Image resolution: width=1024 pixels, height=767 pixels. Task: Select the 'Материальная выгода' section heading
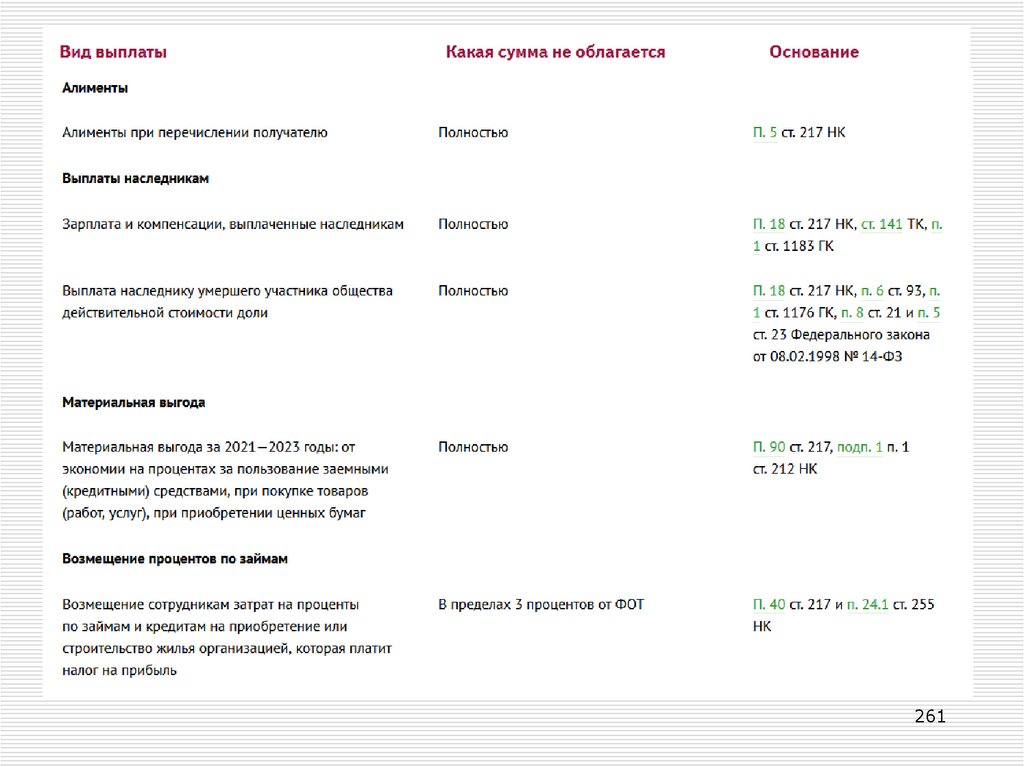(x=133, y=402)
